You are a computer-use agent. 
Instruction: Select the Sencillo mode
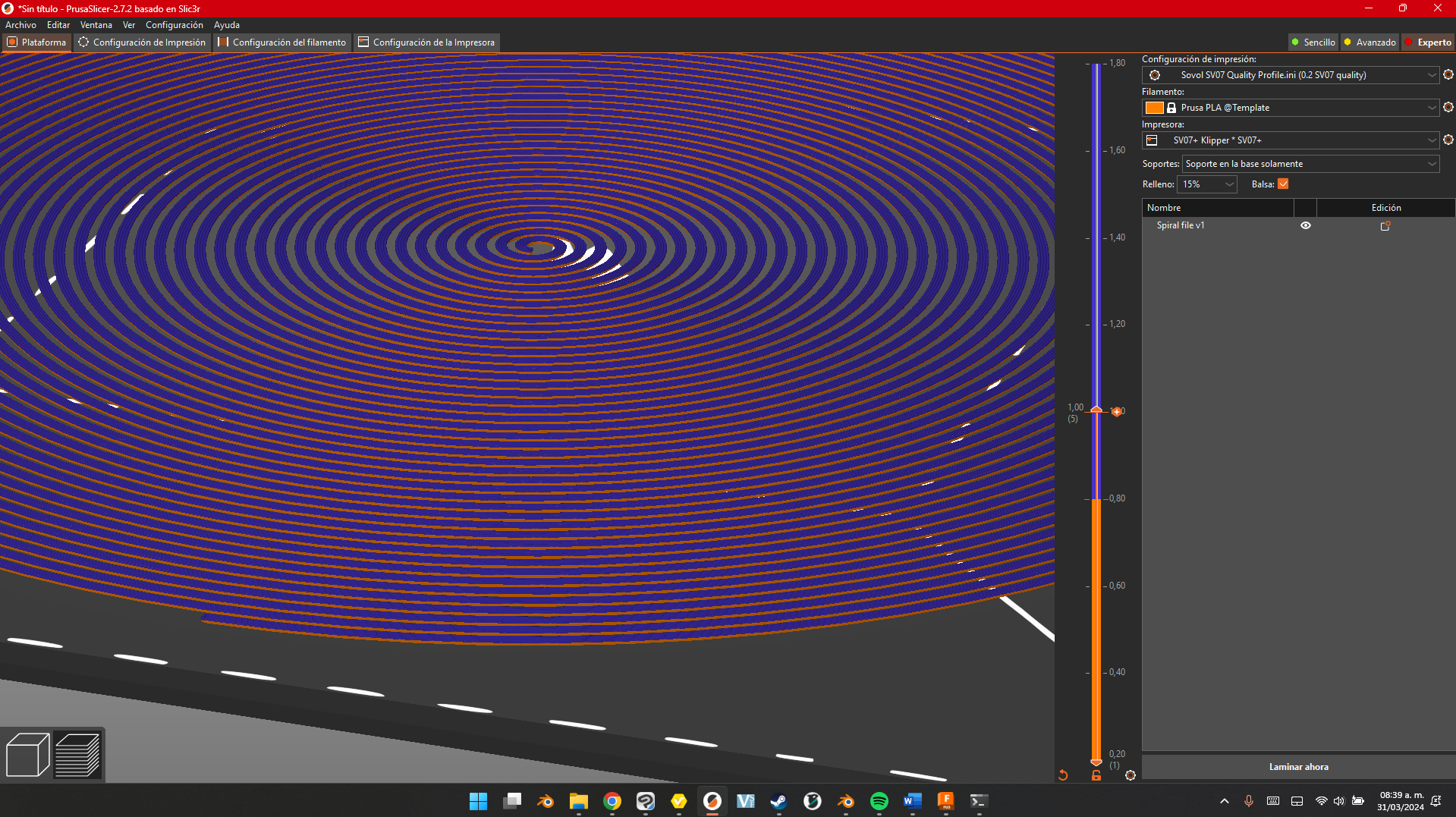(x=1313, y=42)
